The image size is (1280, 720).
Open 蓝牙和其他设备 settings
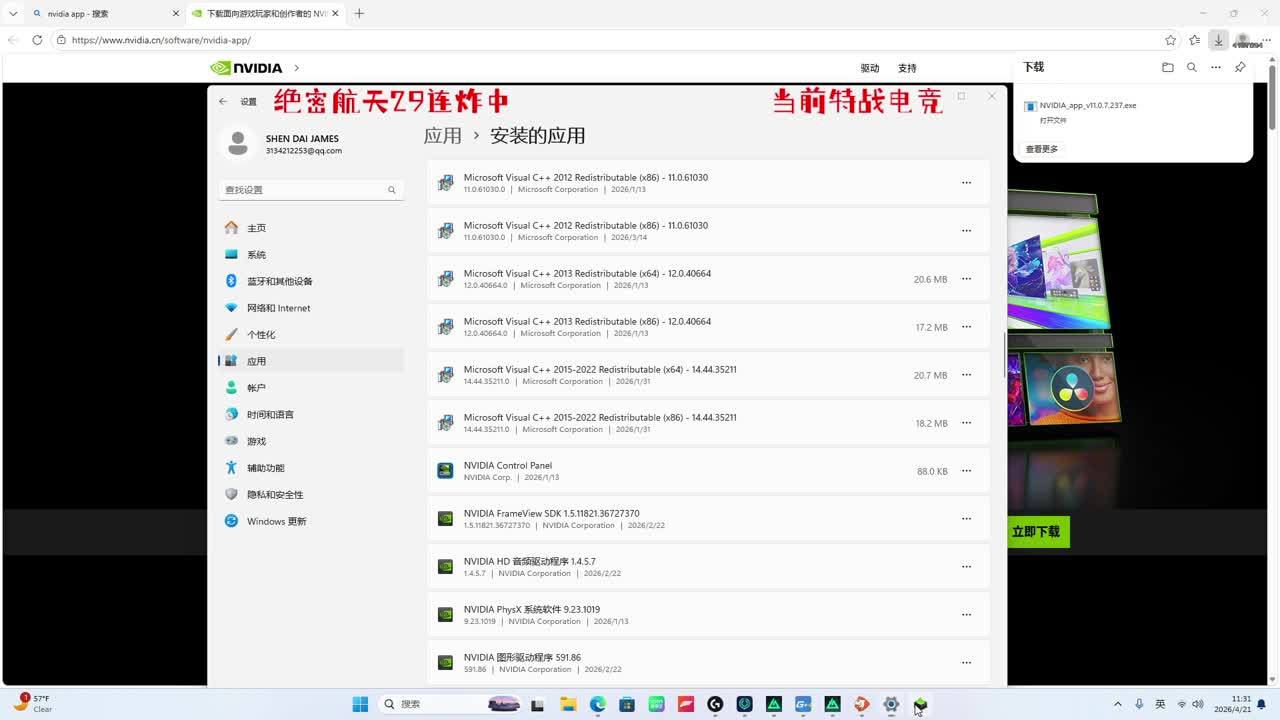311,281
